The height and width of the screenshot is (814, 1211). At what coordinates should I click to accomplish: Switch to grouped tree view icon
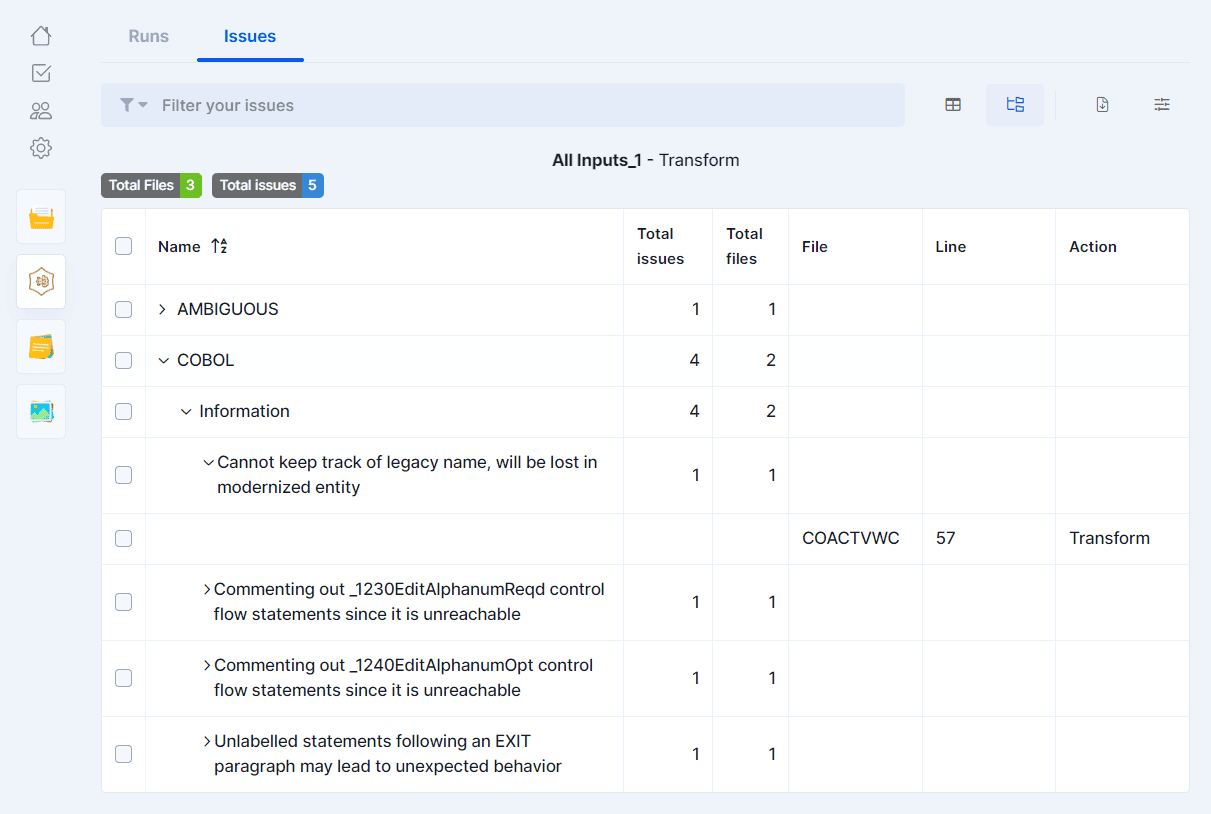(1015, 105)
